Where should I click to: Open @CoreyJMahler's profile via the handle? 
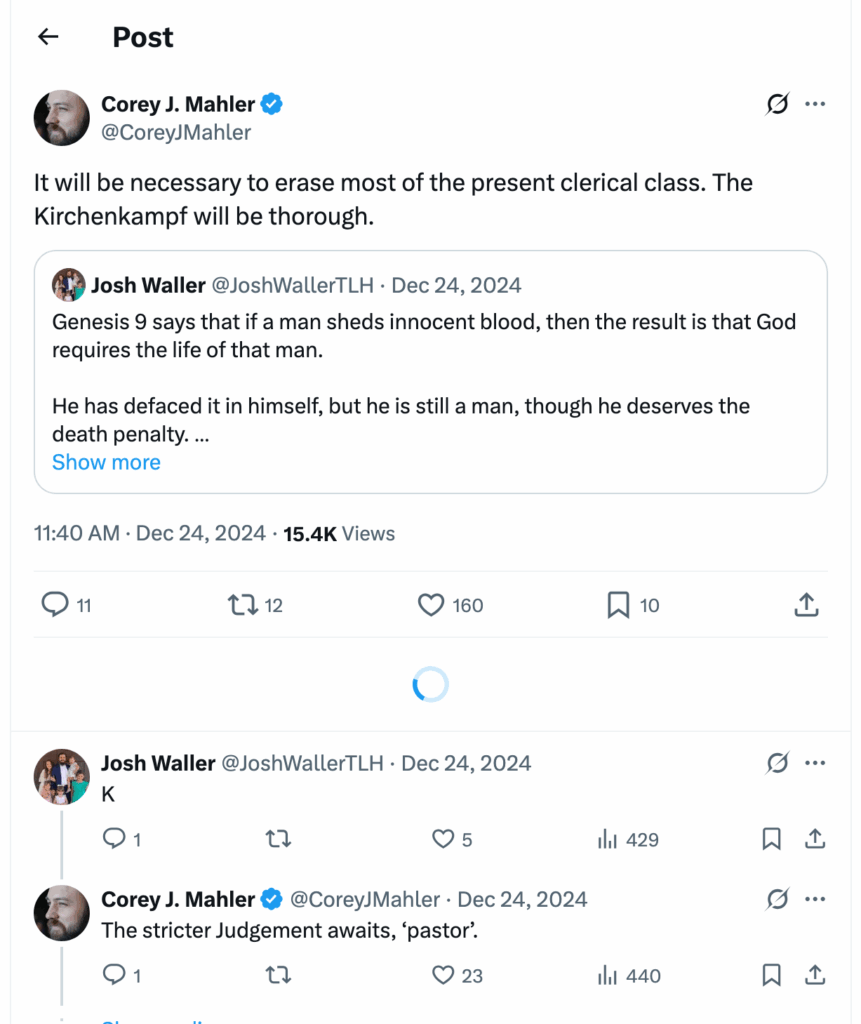click(x=175, y=132)
